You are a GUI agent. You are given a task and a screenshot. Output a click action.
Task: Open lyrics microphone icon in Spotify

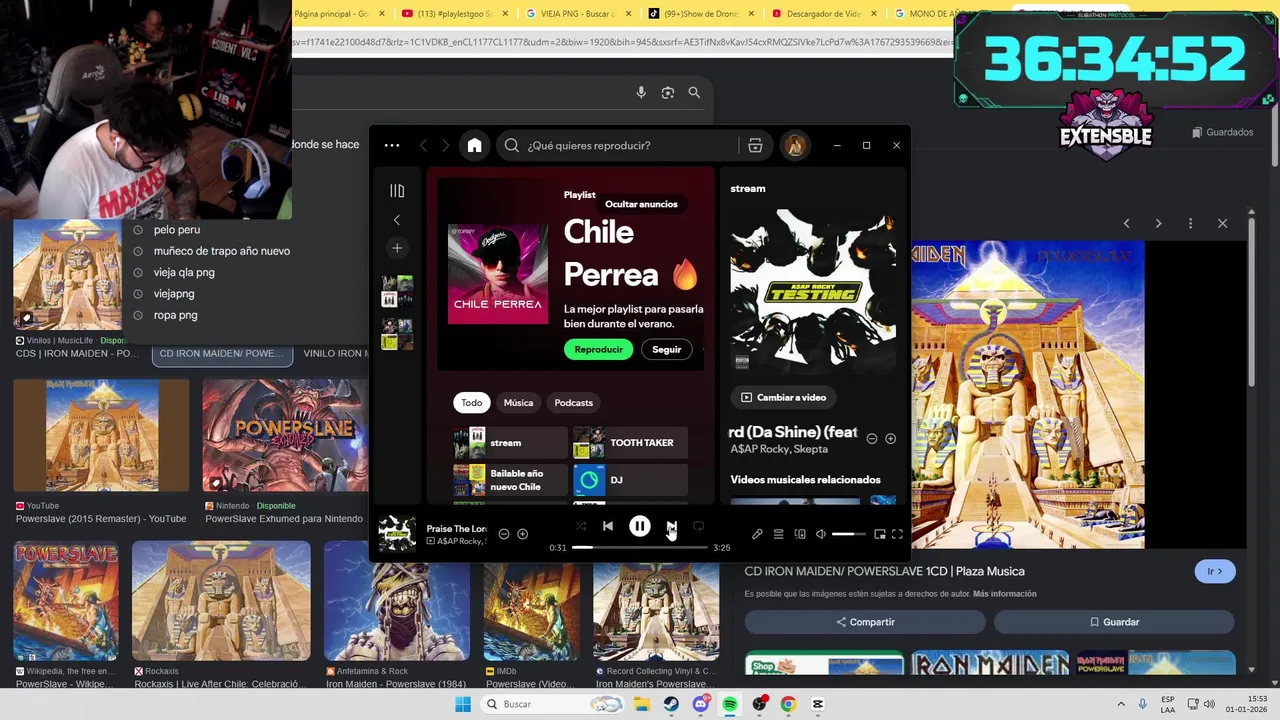click(x=757, y=534)
